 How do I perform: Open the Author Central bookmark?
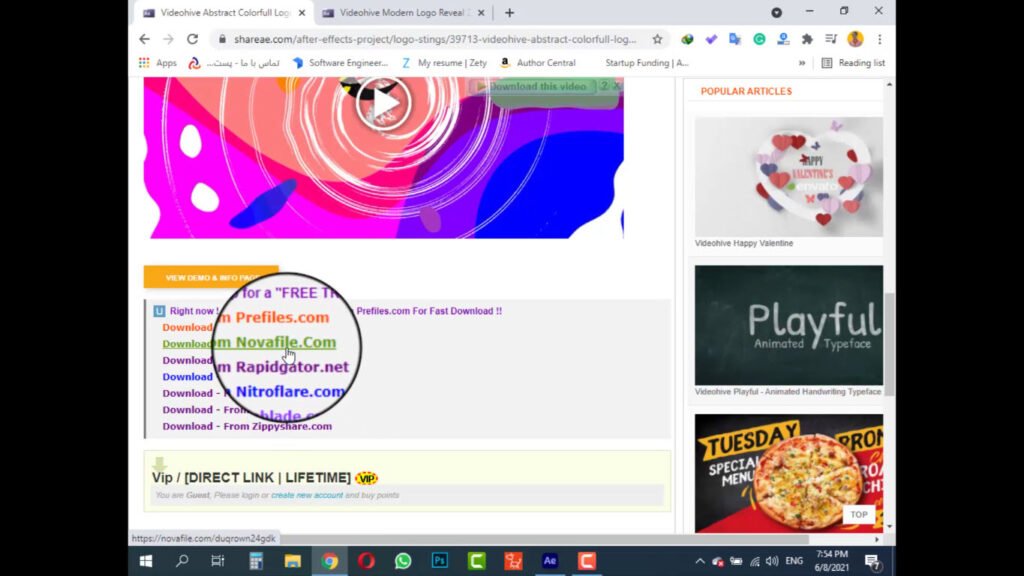coord(537,63)
